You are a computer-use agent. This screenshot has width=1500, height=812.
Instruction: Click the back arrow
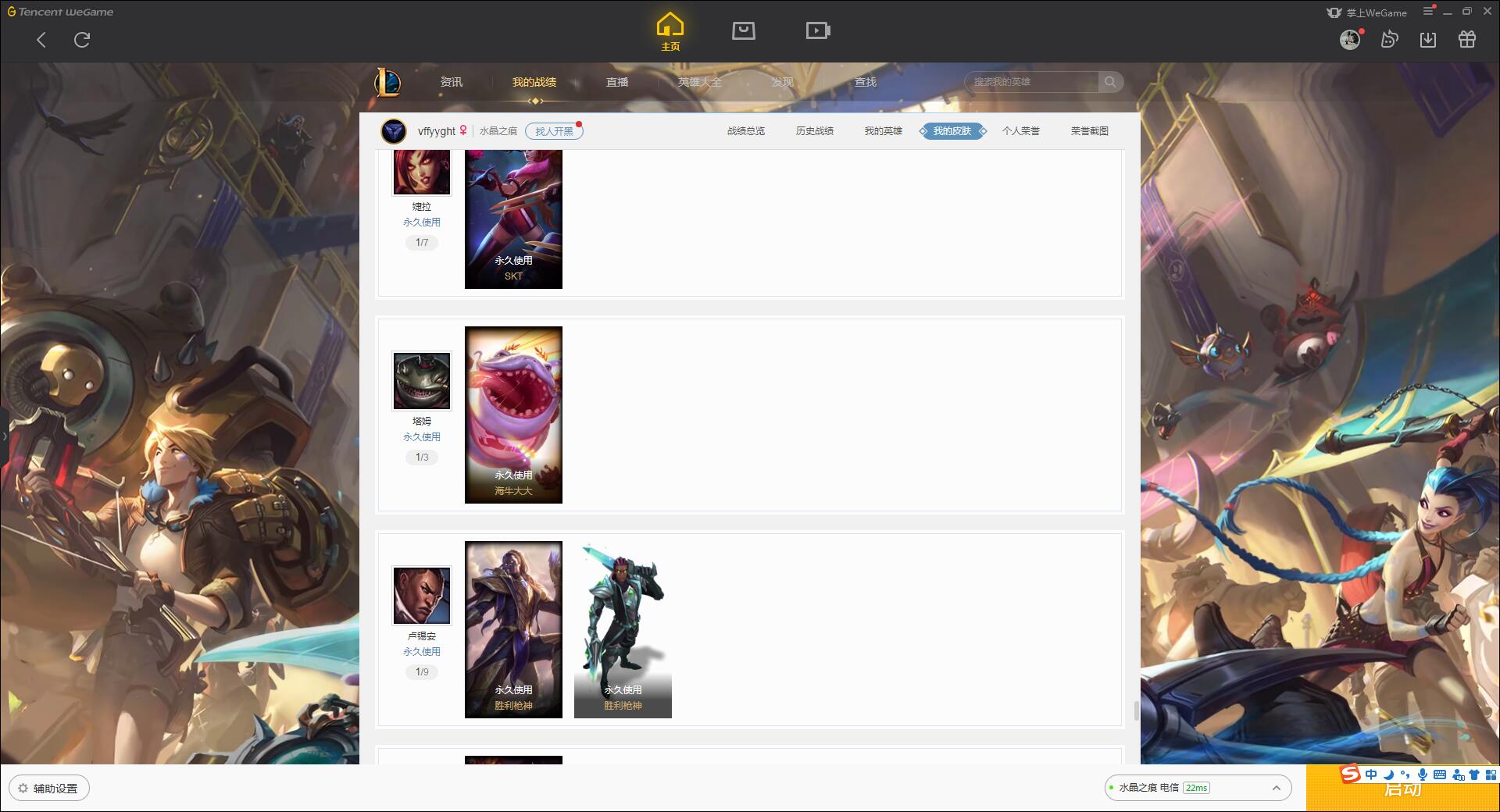[x=41, y=40]
